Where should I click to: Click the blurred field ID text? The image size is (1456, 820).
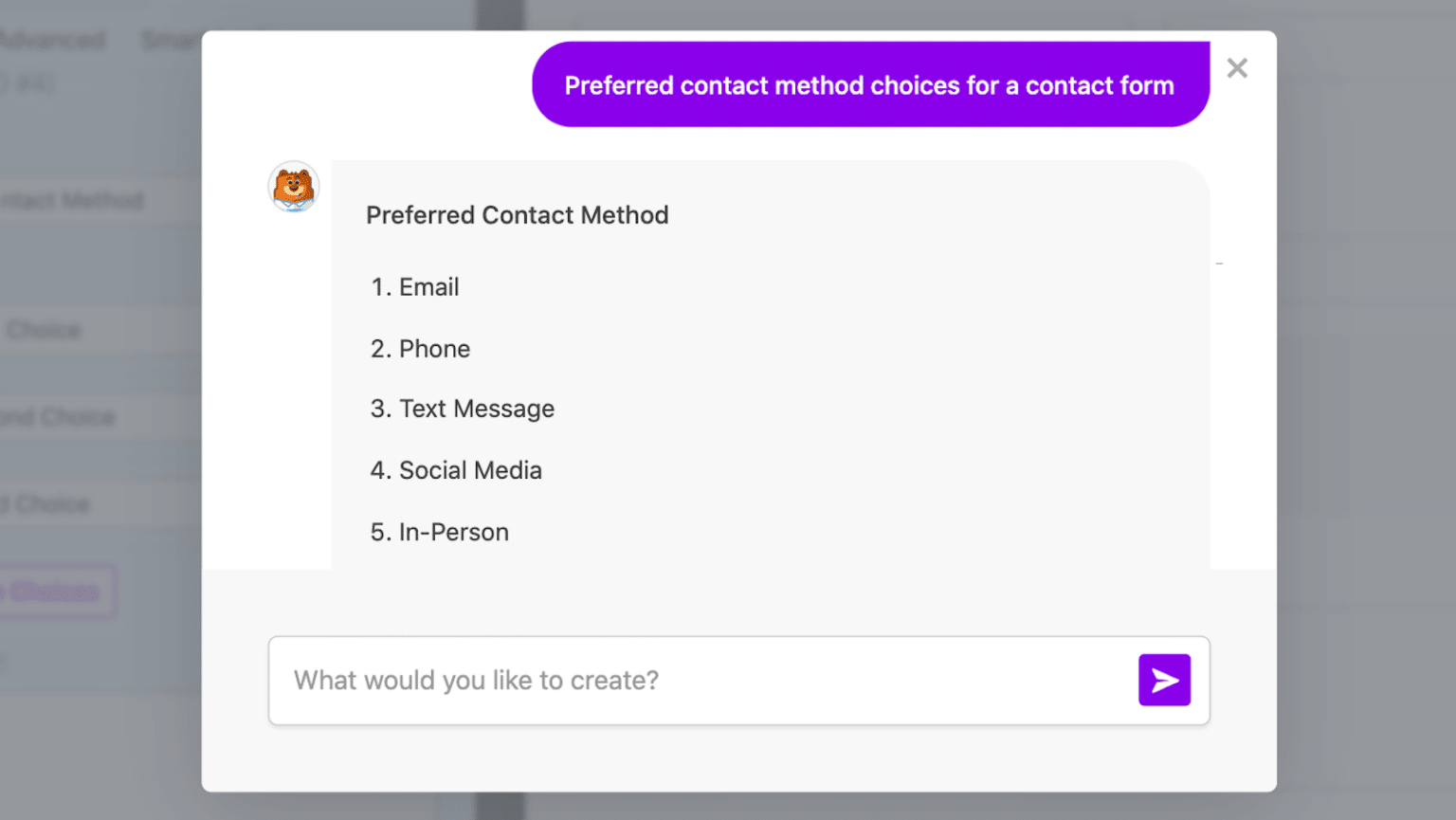click(x=28, y=83)
